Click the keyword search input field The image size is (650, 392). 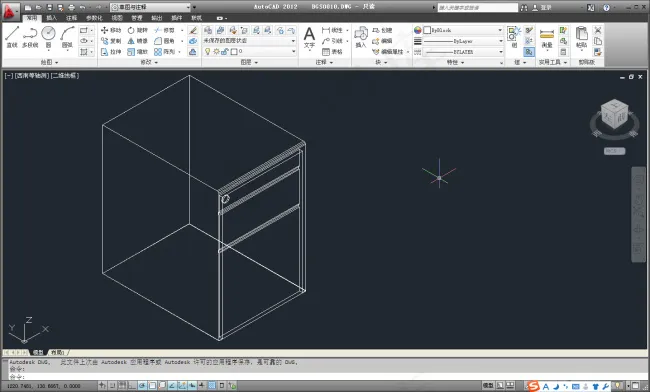(478, 7)
